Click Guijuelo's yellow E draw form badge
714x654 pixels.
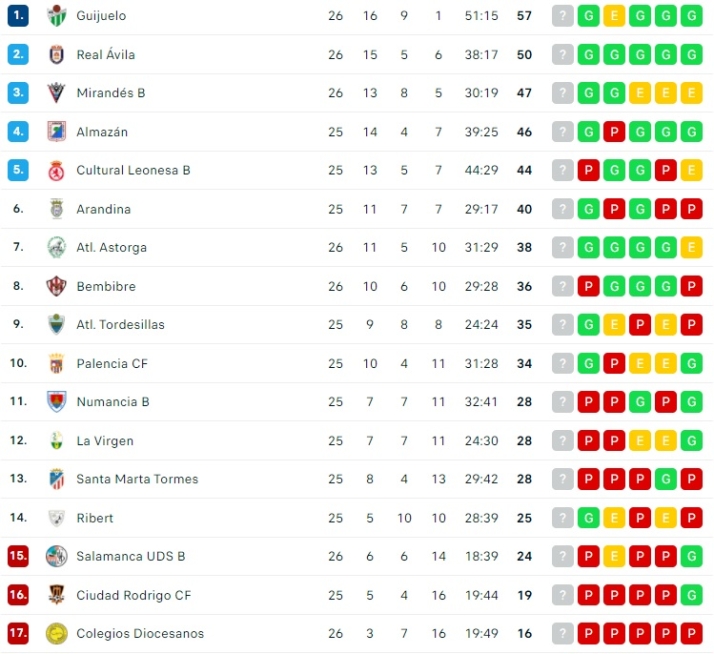coord(614,16)
